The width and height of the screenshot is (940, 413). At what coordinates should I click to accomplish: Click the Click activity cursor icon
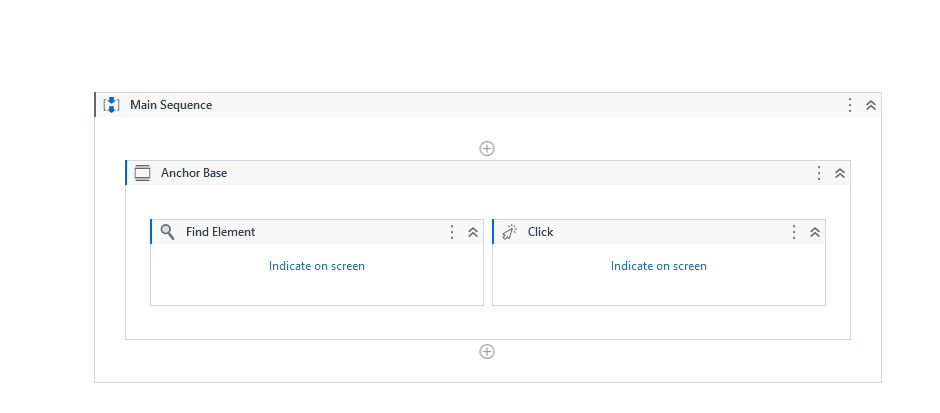(x=510, y=232)
